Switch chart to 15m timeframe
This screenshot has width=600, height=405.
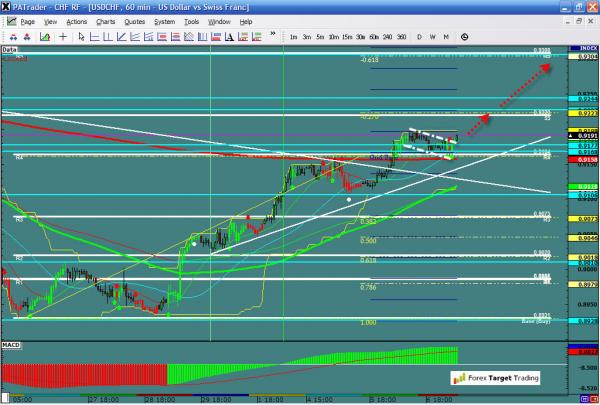(347, 37)
